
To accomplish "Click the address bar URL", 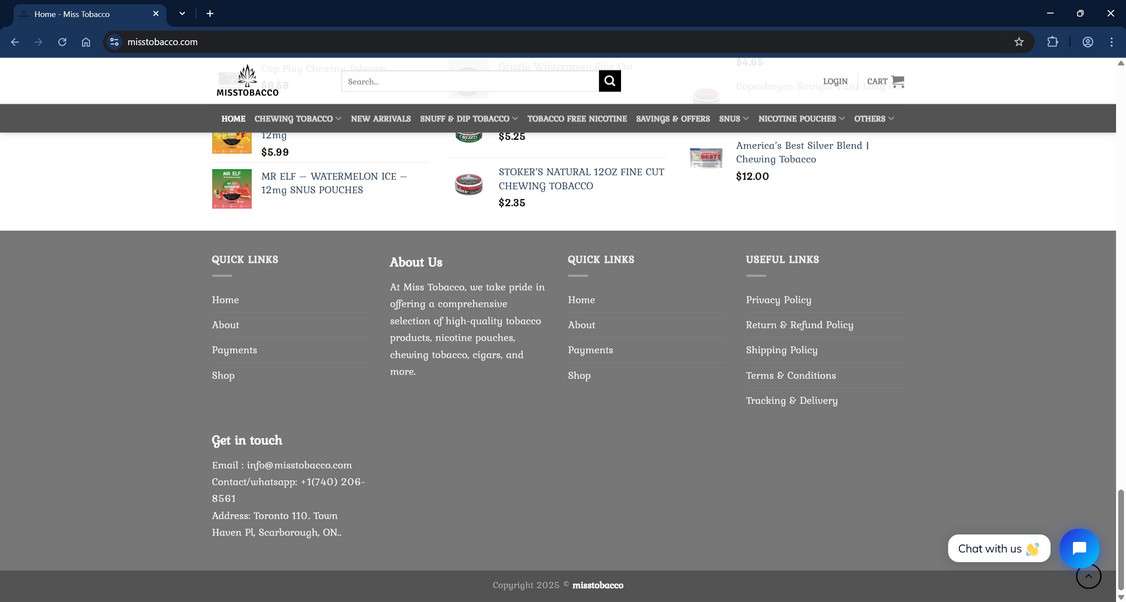I will tap(162, 42).
